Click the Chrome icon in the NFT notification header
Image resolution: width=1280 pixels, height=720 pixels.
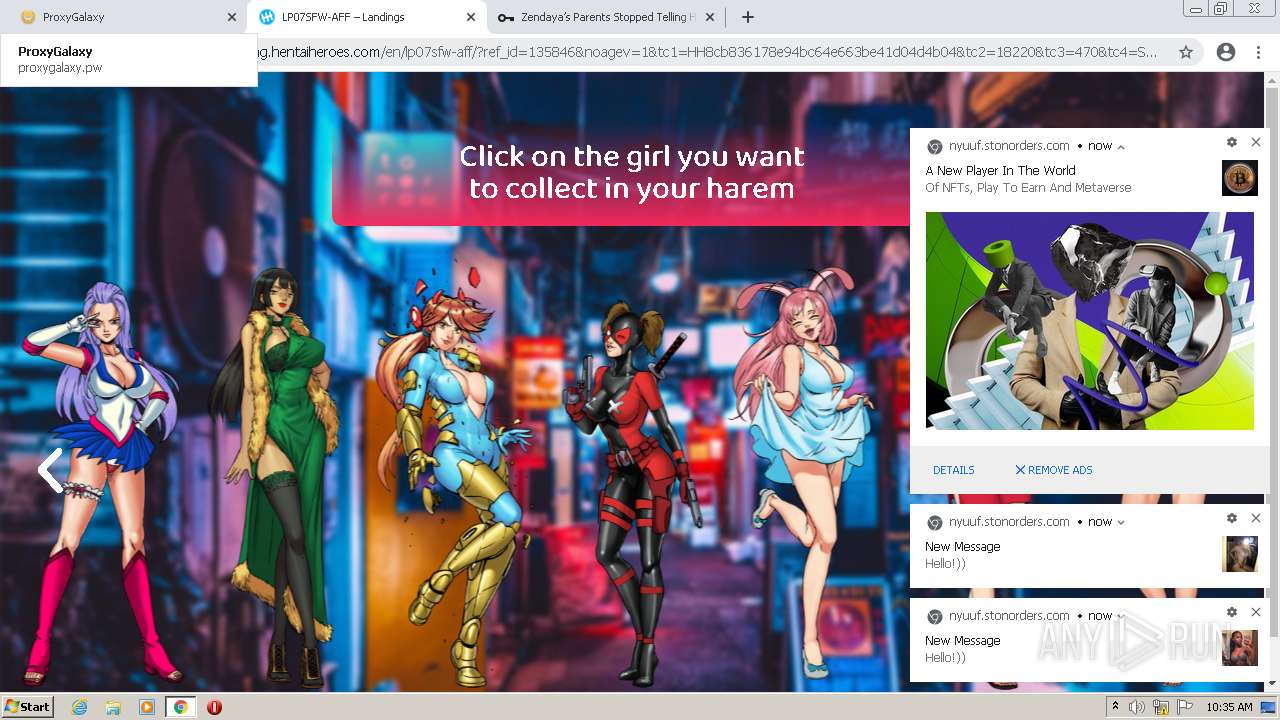click(935, 146)
